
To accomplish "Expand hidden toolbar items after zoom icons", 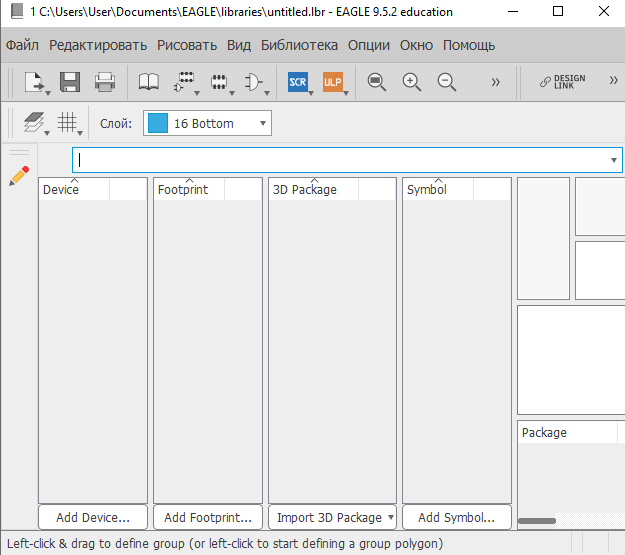I will (x=495, y=82).
